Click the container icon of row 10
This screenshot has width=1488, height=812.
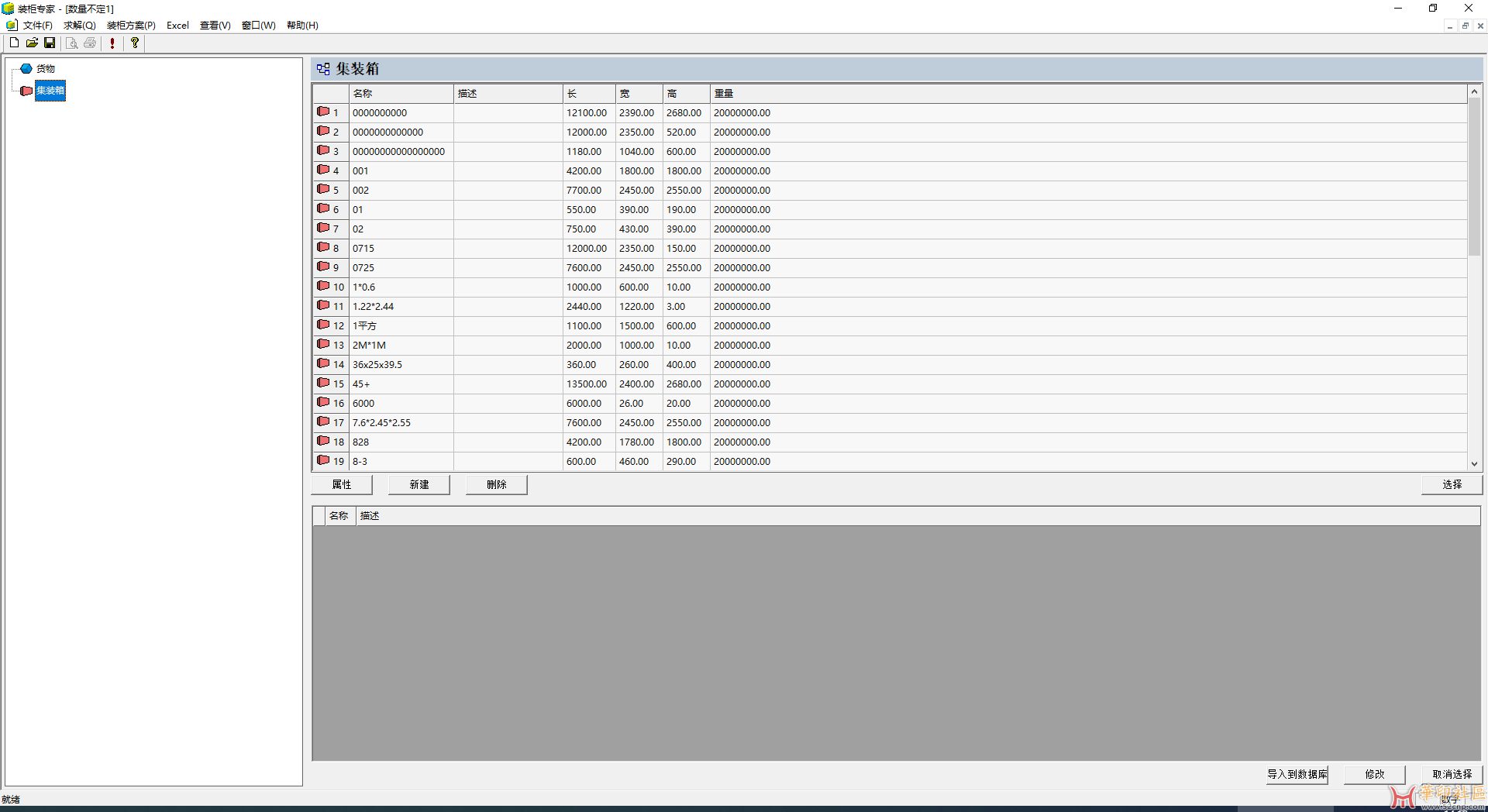[x=323, y=286]
